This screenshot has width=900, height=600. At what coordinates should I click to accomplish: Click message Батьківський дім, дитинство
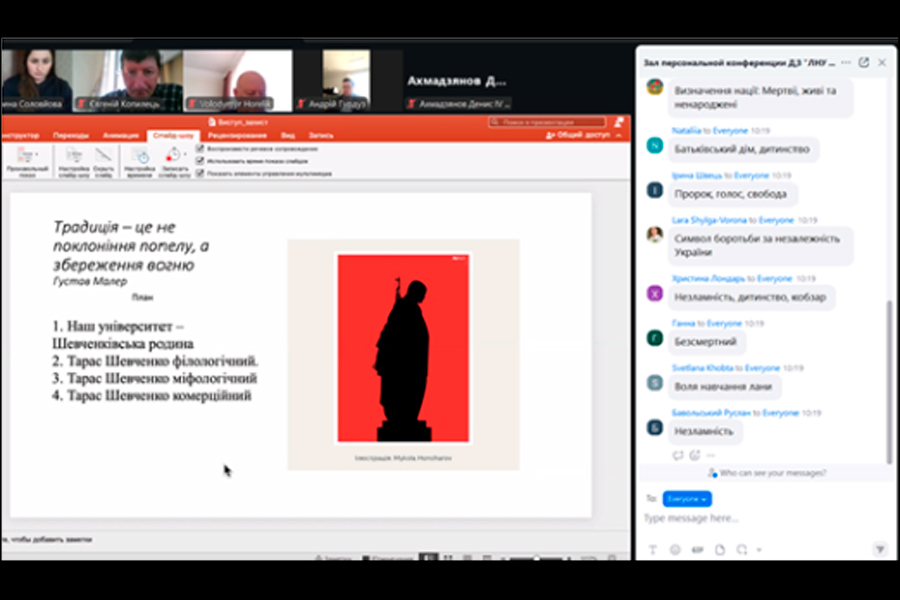742,149
